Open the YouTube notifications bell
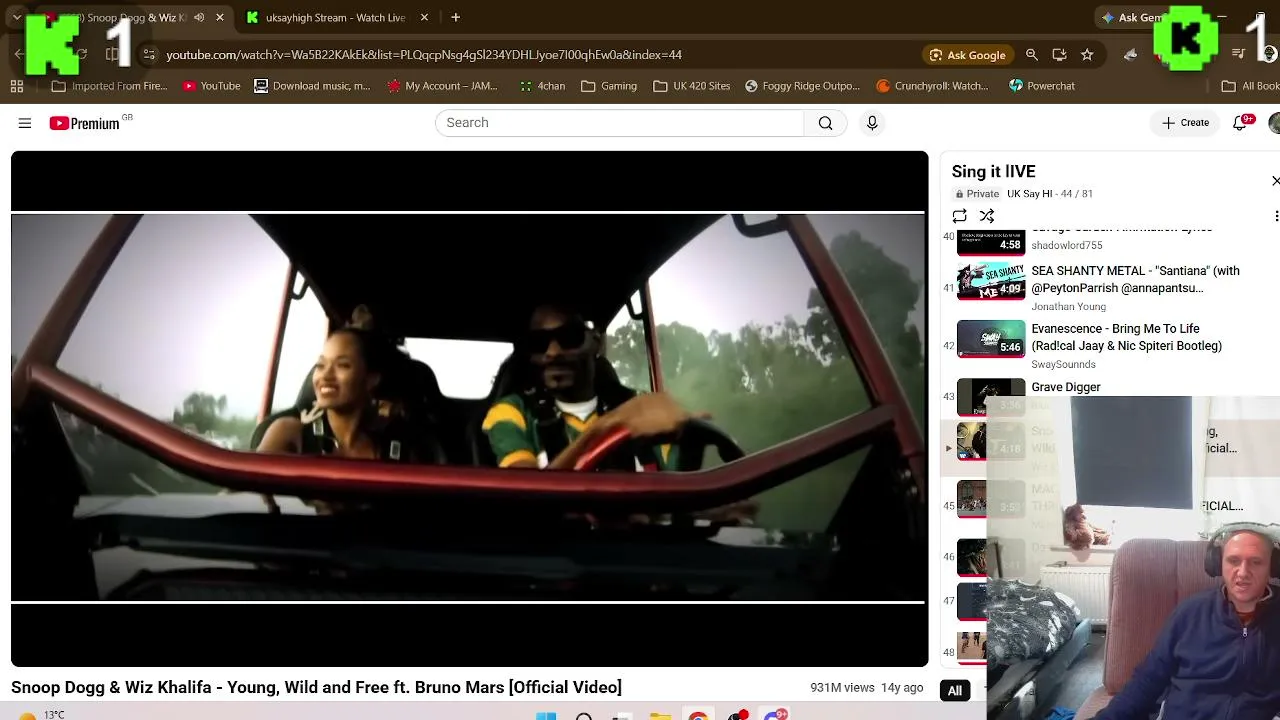The image size is (1280, 720). [1240, 123]
